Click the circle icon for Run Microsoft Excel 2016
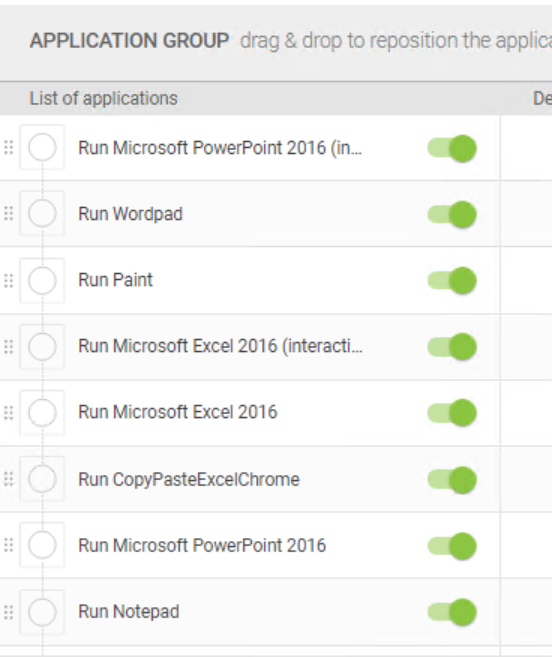The height and width of the screenshot is (657, 552). click(x=42, y=413)
